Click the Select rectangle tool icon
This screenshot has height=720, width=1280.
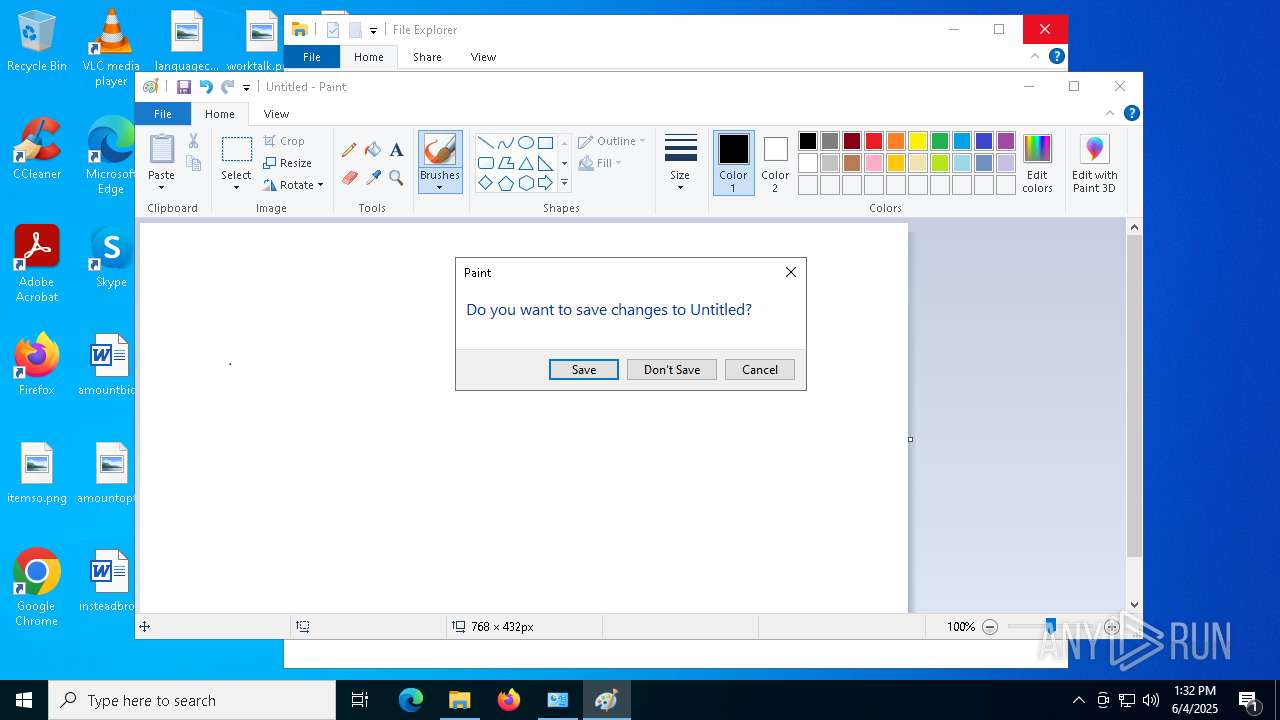click(236, 150)
